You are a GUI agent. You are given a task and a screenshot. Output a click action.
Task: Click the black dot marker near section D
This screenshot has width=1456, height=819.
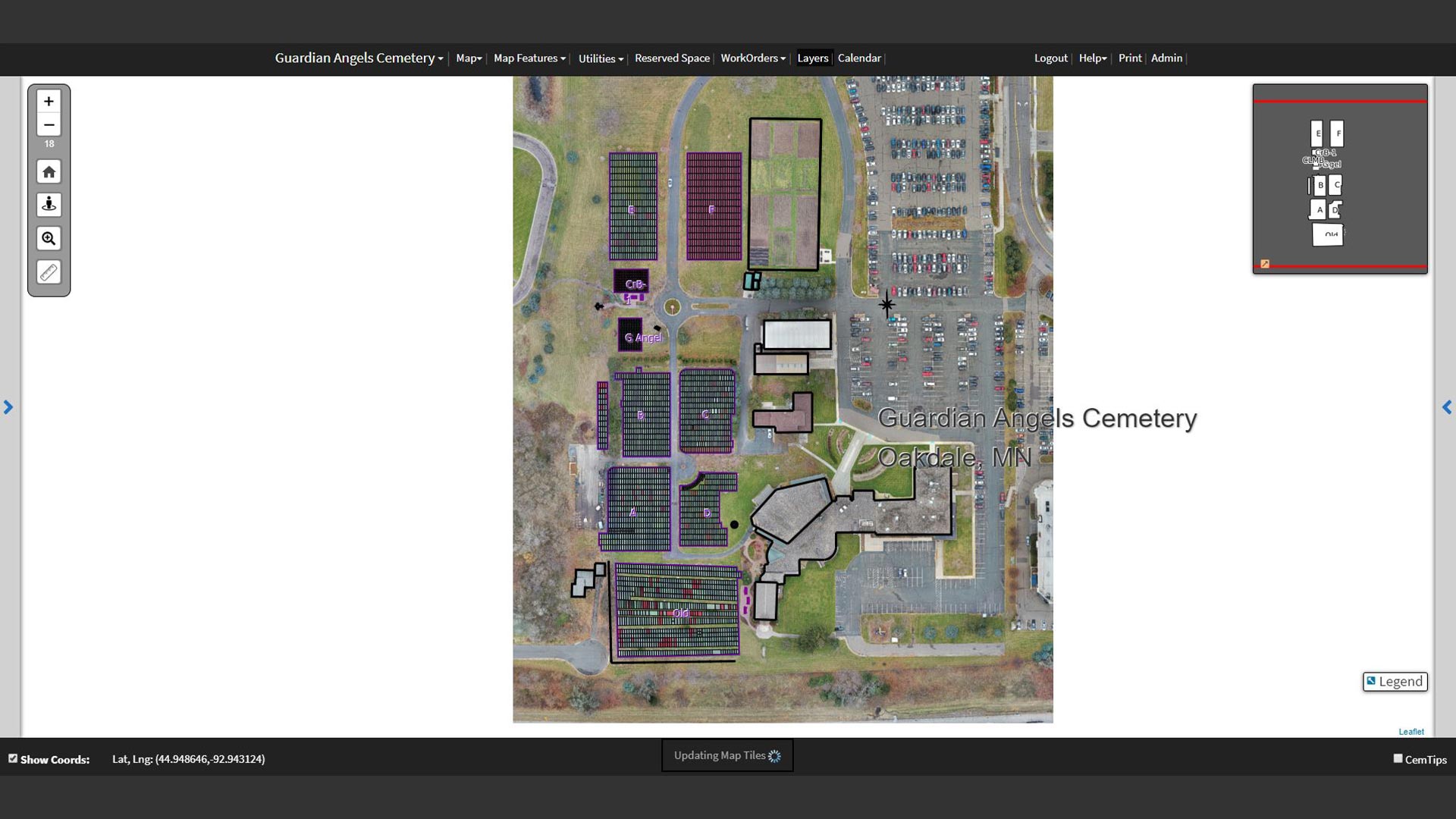click(734, 524)
